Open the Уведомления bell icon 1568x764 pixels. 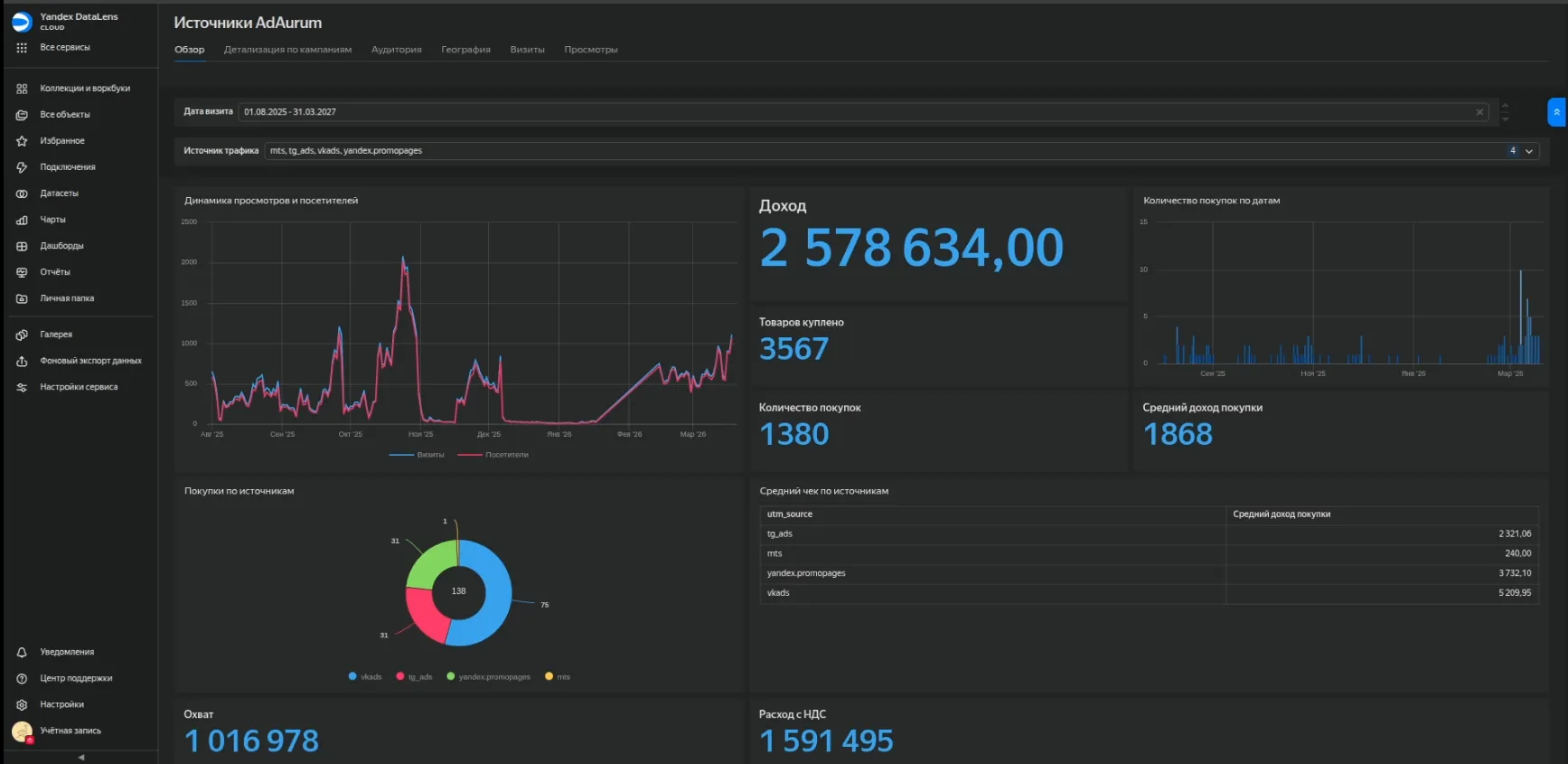point(22,652)
